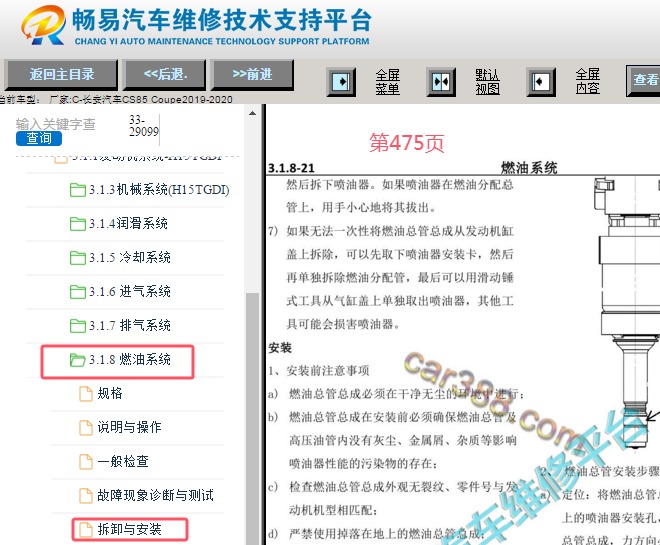
Task: Open the 3.1.5 冷却系统 node
Action: click(130, 257)
